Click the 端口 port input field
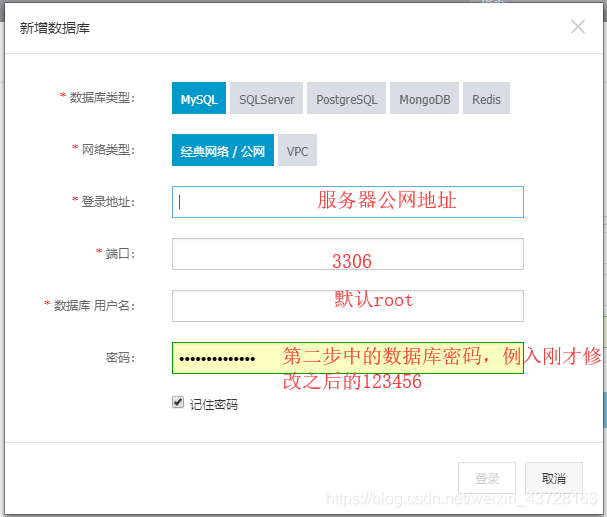Viewport: 607px width, 517px height. click(x=348, y=254)
